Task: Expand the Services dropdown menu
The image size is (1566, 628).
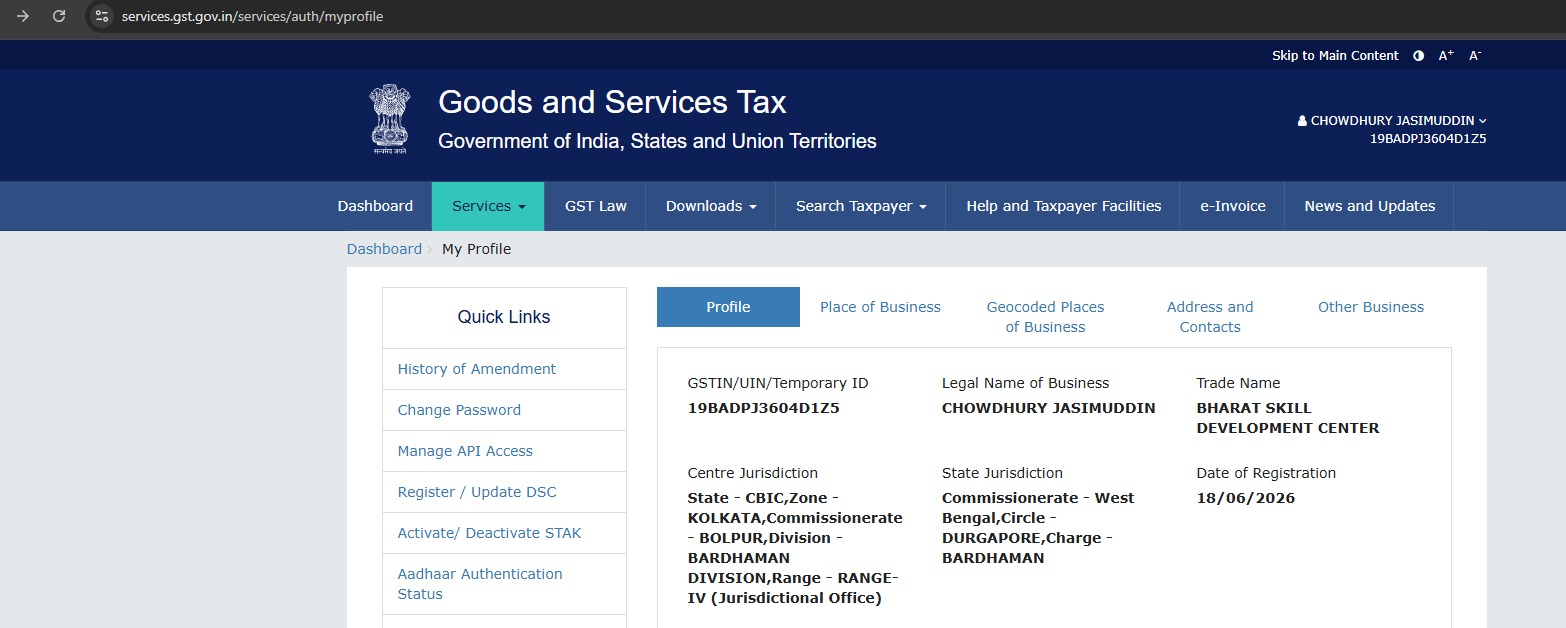Action: 488,206
